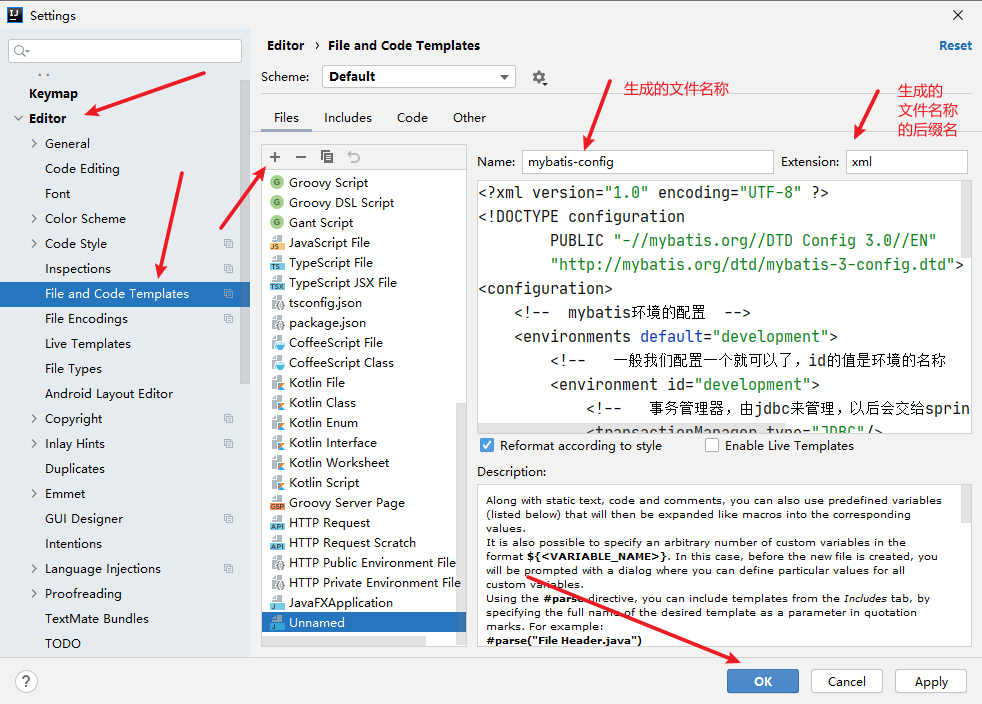This screenshot has height=704, width=982.
Task: Click the template Name field
Action: 648,162
